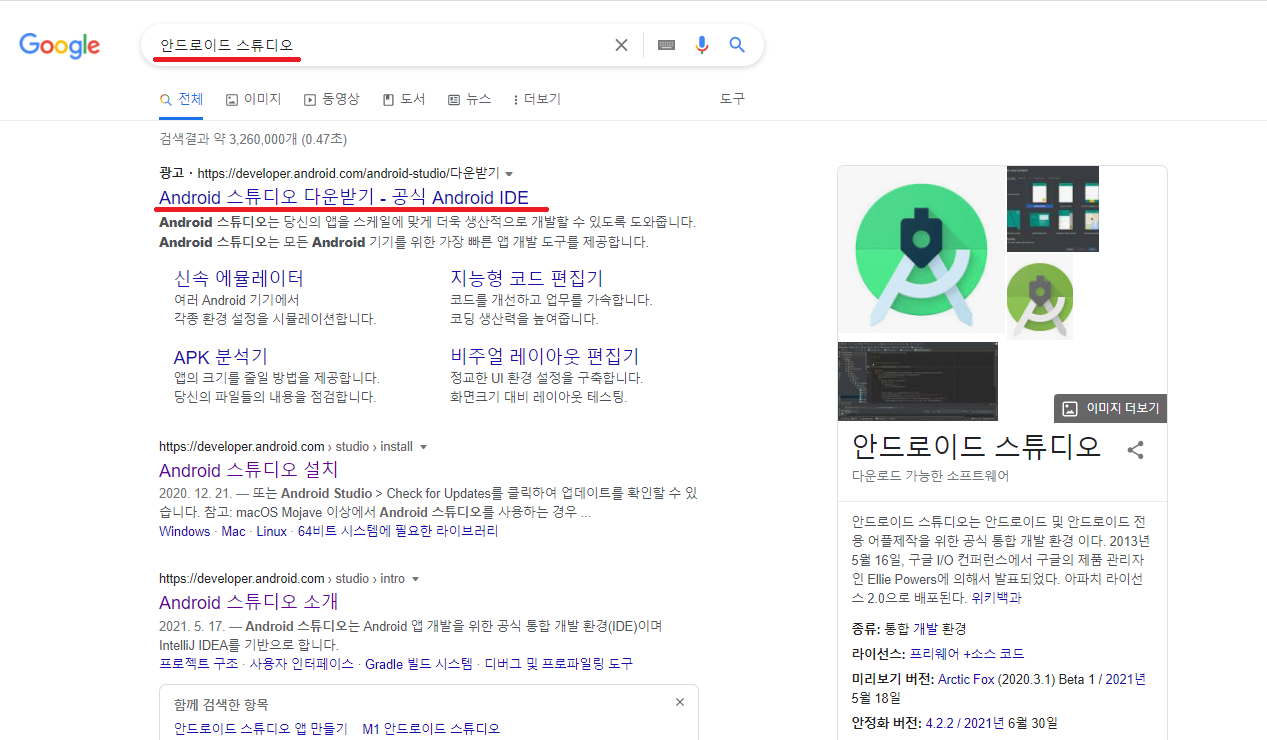1267x740 pixels.
Task: Click the 검색결과 약 3,260,000개 count text
Action: tap(253, 139)
